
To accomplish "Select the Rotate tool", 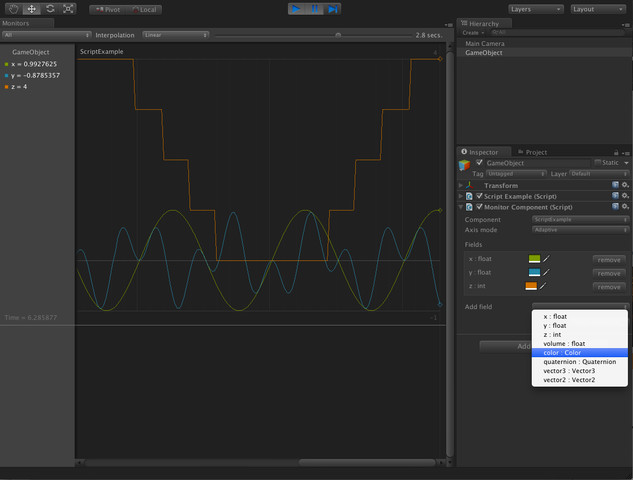I will 50,9.
